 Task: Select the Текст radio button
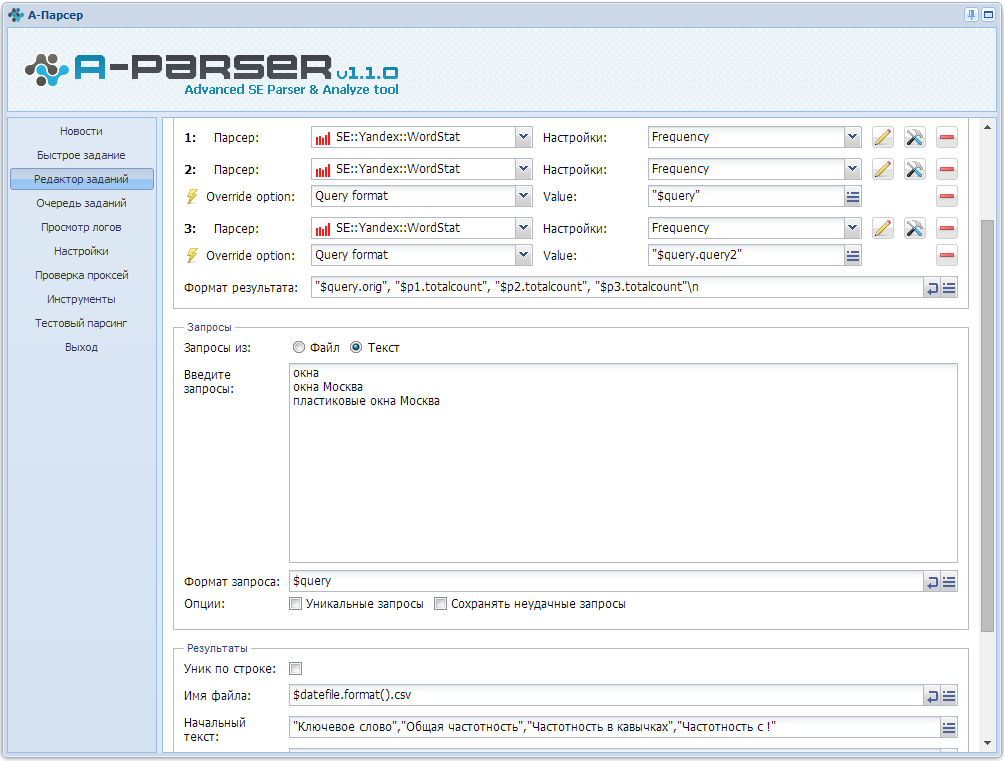[356, 347]
